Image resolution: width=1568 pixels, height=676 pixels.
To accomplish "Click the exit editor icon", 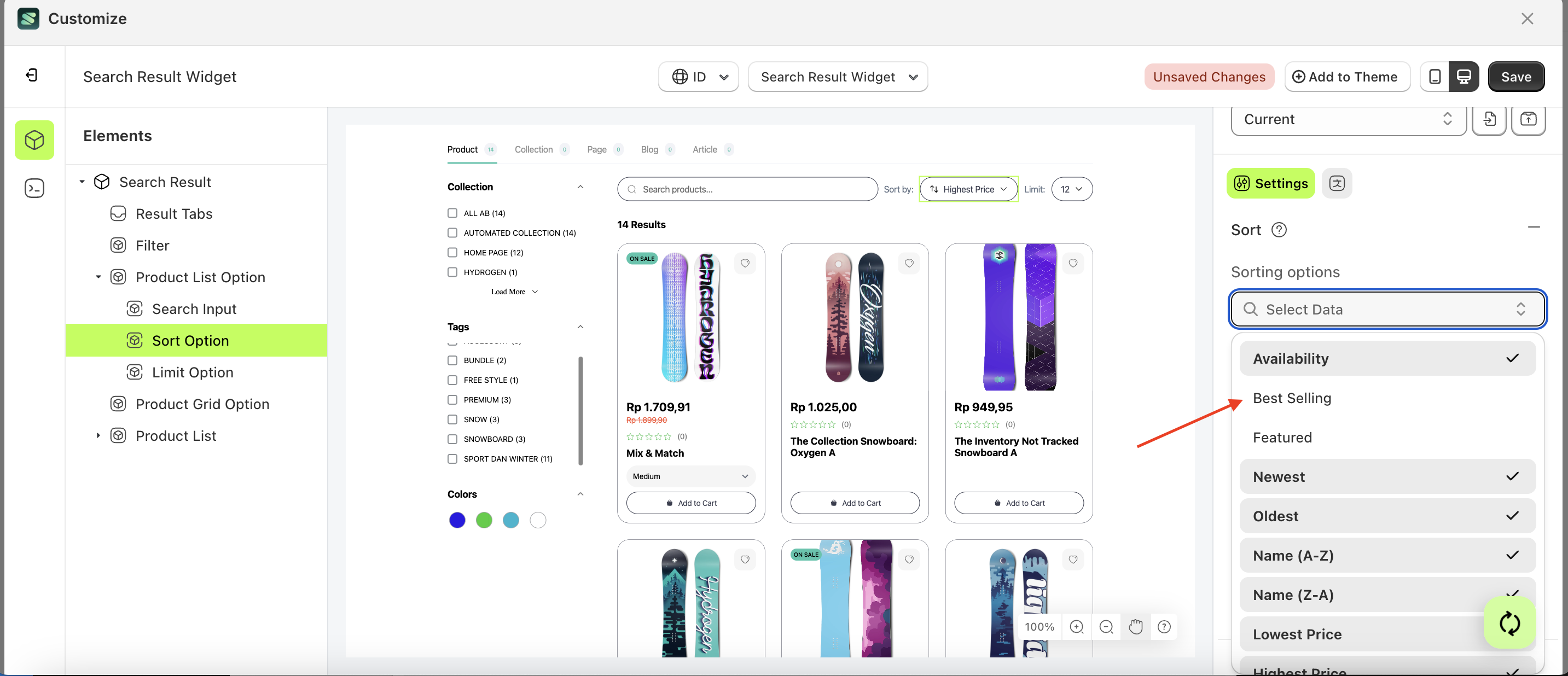I will [32, 75].
